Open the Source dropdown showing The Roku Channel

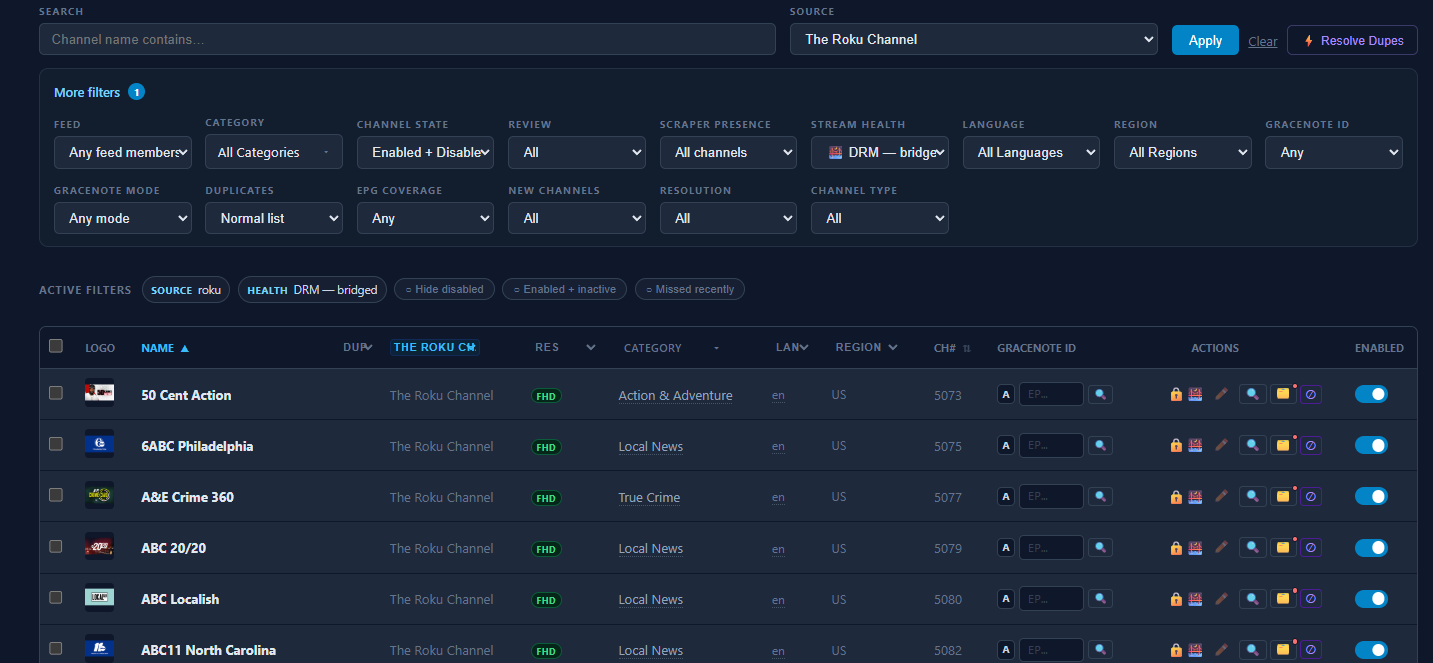(974, 39)
